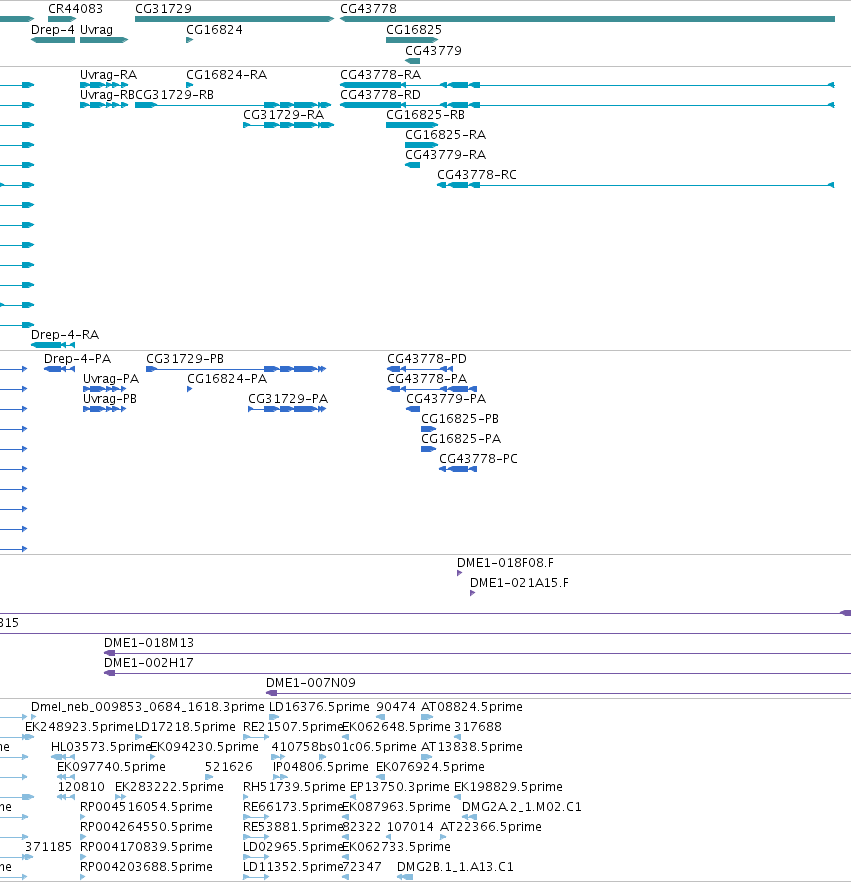Click protein CG43779-PA

(413, 409)
